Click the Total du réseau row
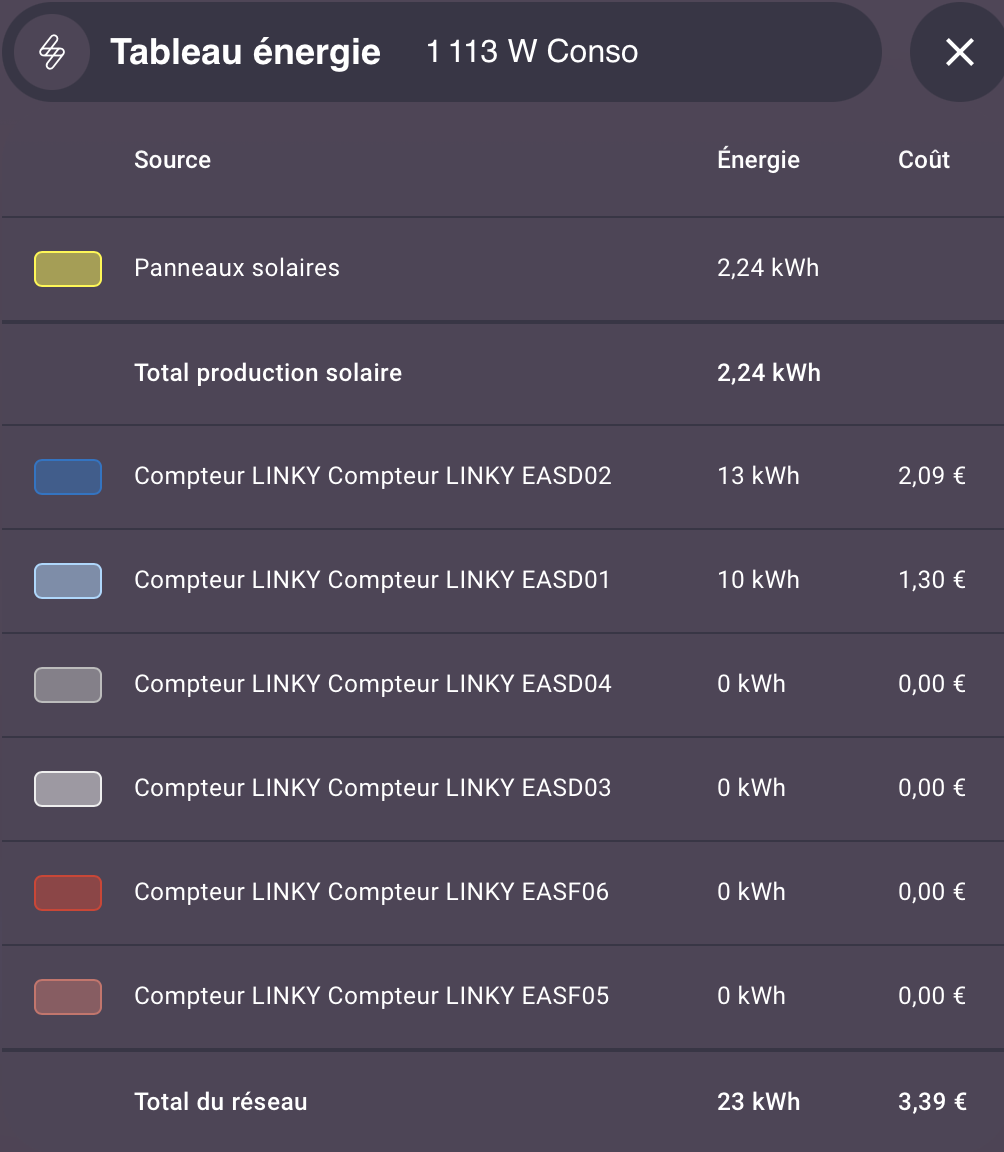The height and width of the screenshot is (1152, 1004). pos(502,1101)
